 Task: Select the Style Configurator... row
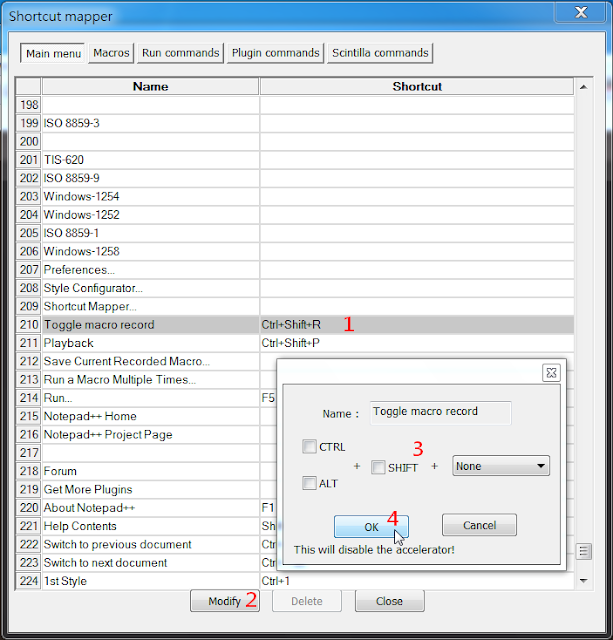coord(295,288)
